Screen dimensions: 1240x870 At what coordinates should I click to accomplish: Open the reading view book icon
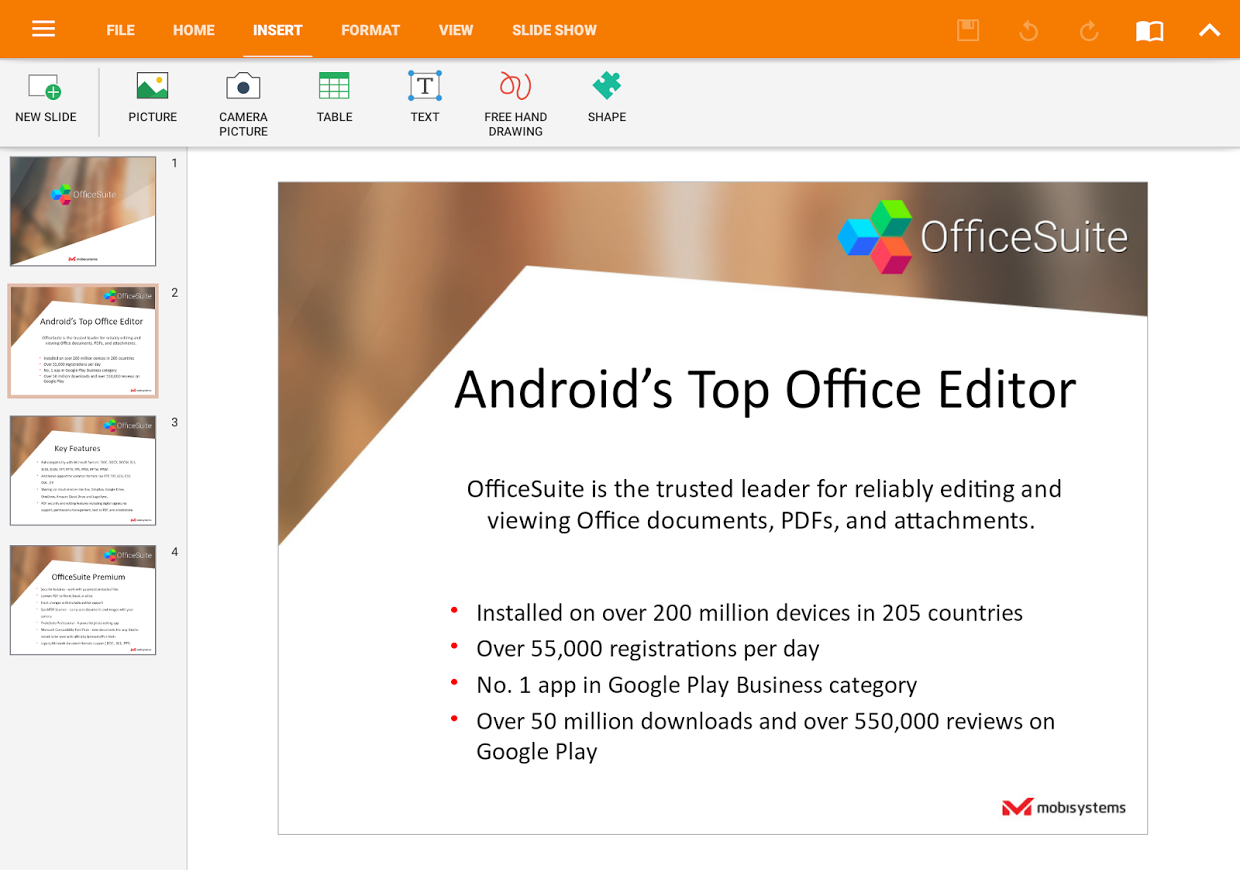(1150, 31)
